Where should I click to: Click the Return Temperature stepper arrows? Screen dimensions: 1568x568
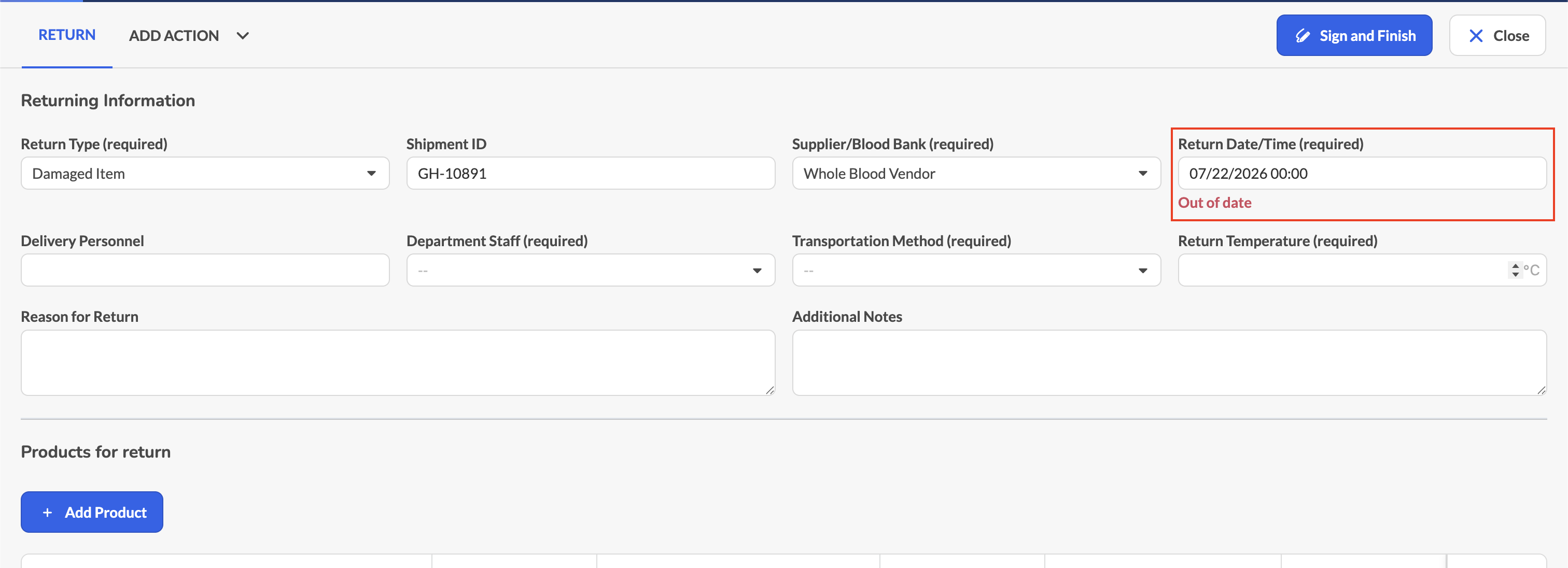(x=1515, y=270)
